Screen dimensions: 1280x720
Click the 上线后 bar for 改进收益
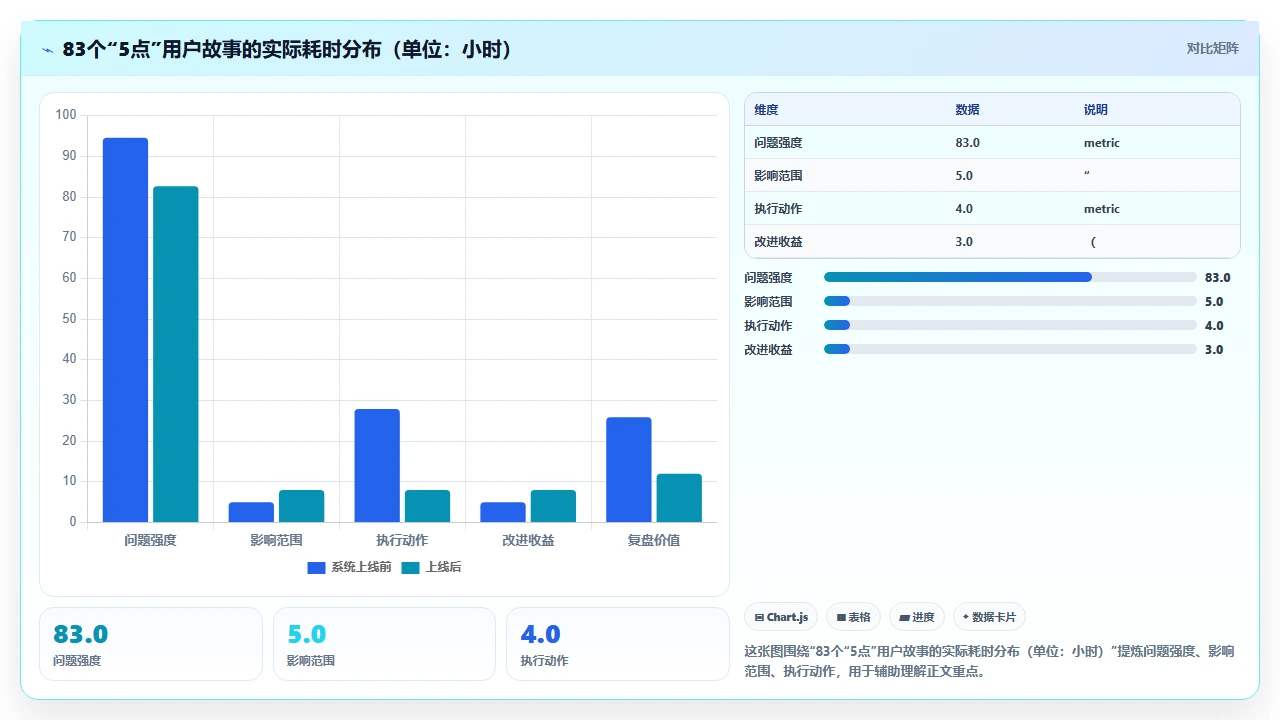click(x=553, y=506)
